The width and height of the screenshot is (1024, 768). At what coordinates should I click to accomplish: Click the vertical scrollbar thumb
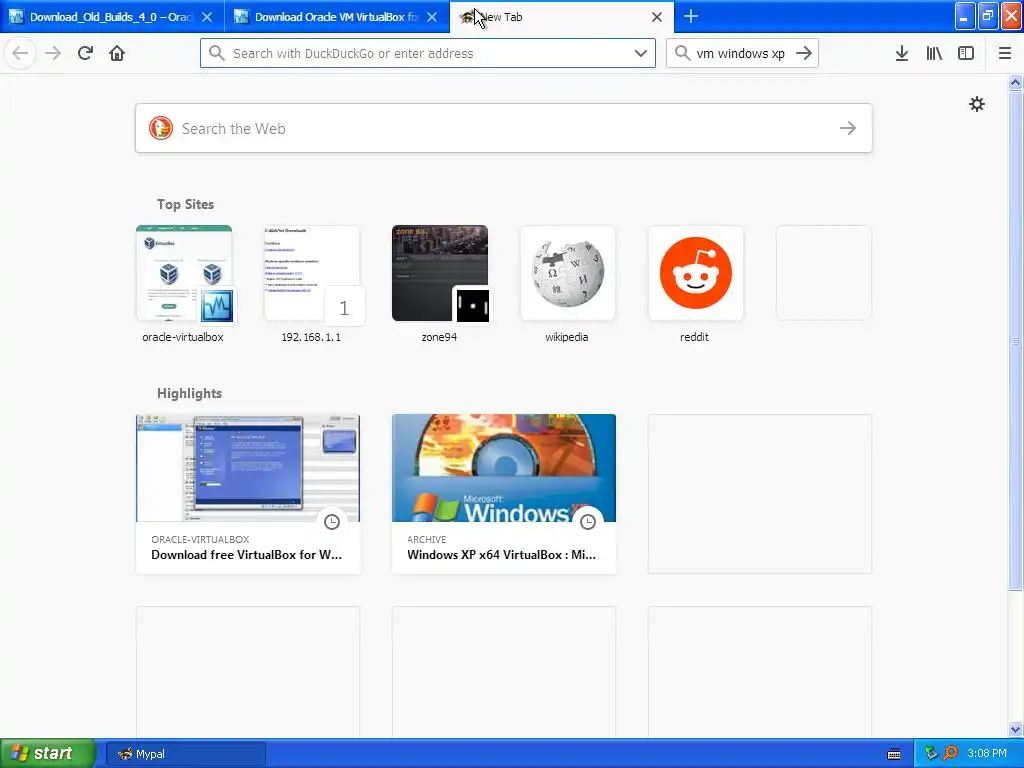(1016, 340)
